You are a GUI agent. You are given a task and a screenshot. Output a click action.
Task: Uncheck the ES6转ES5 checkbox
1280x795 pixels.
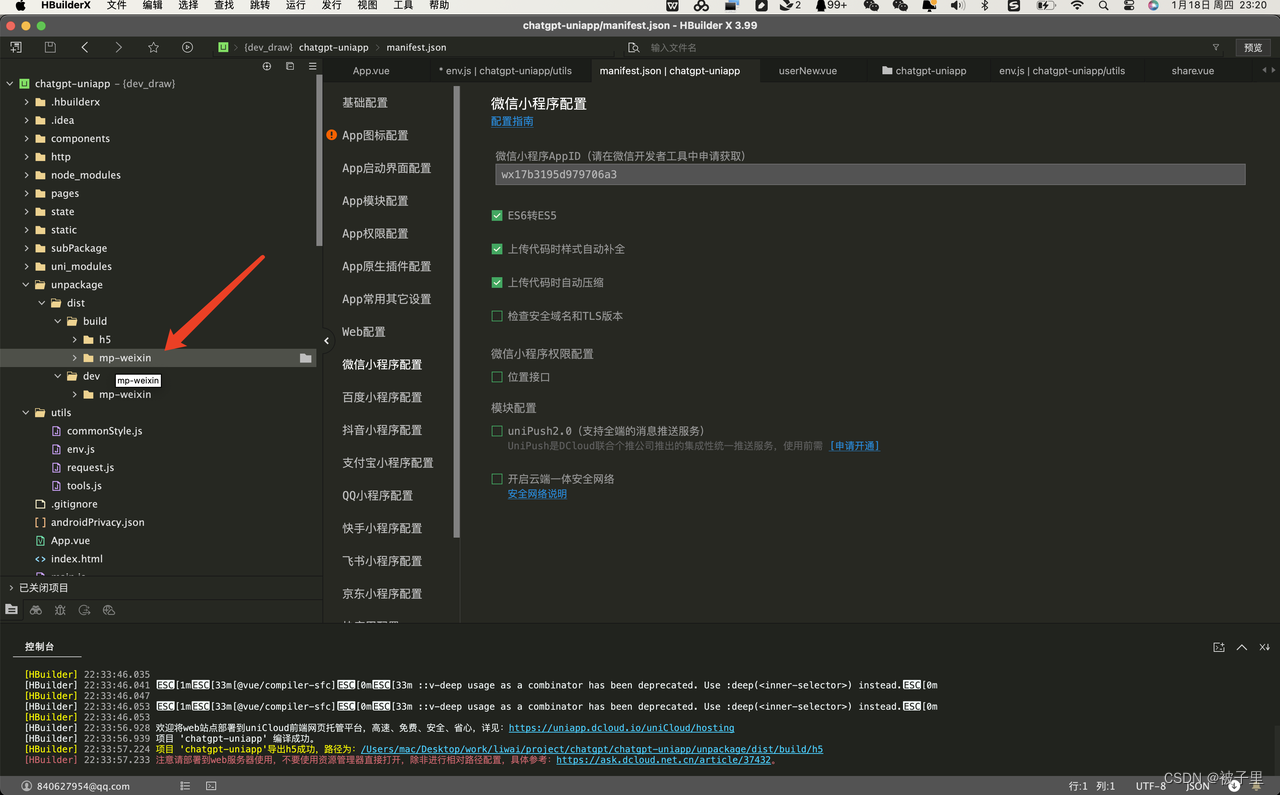click(497, 216)
